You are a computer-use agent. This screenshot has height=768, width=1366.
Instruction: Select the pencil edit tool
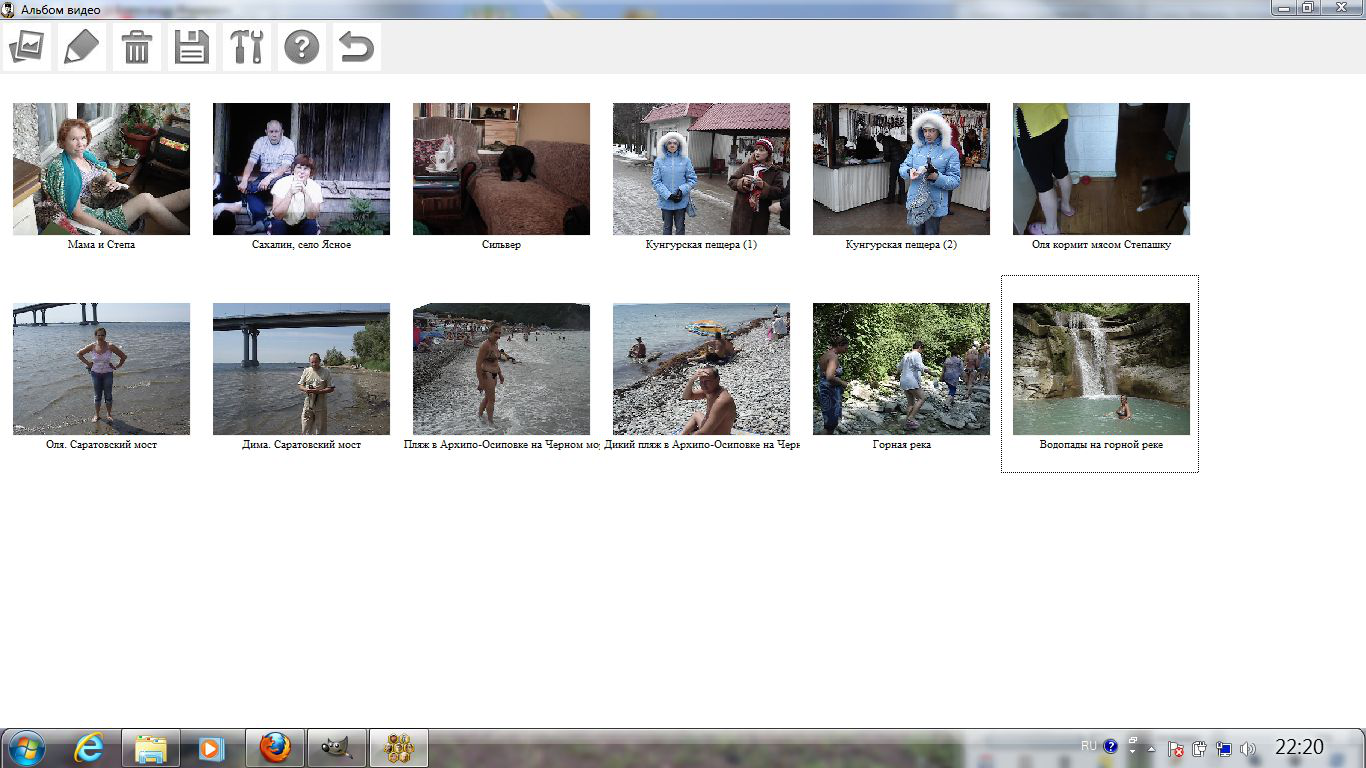(x=83, y=47)
